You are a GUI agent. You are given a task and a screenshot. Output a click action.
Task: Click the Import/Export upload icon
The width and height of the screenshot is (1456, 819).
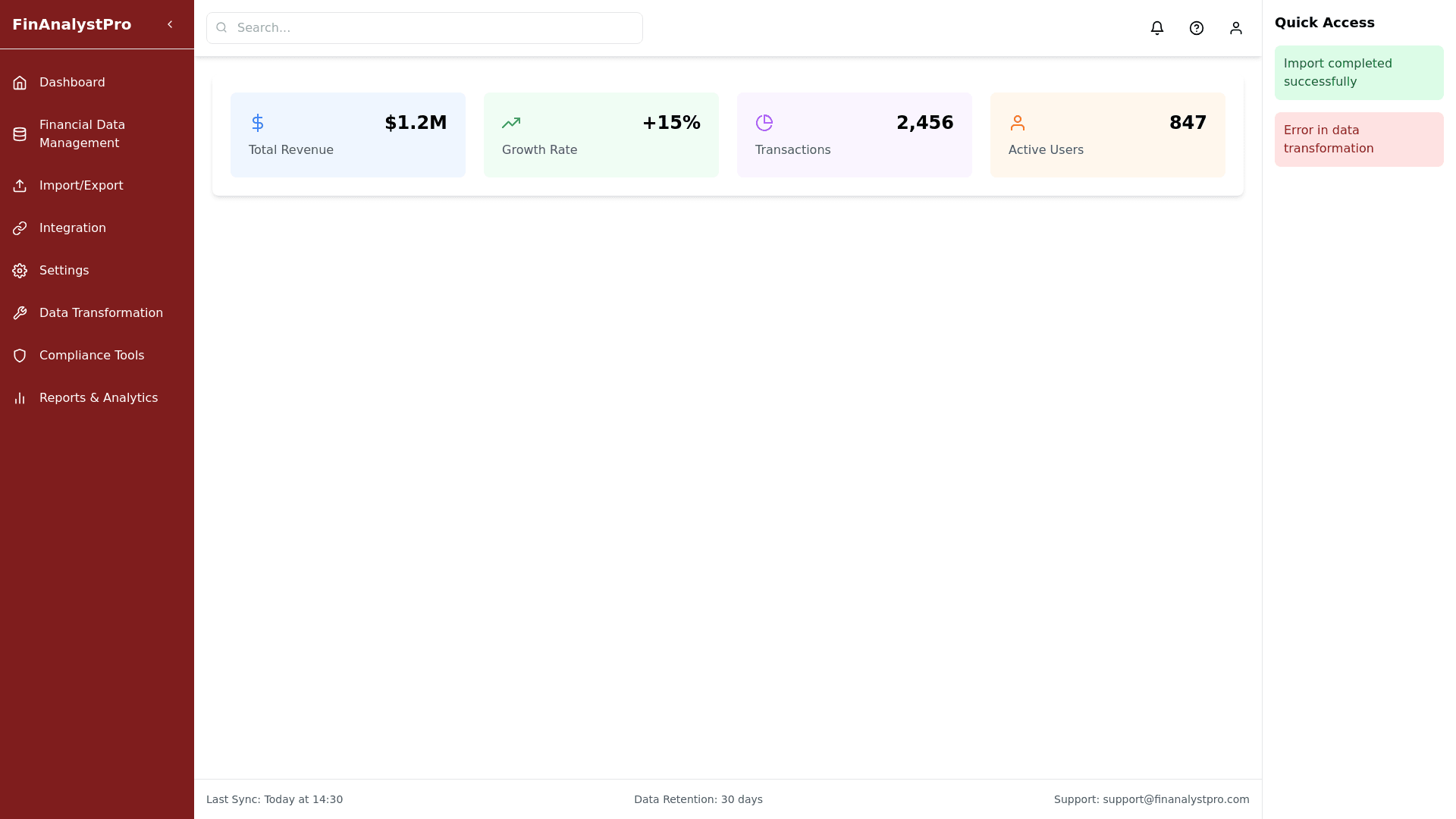click(x=20, y=185)
